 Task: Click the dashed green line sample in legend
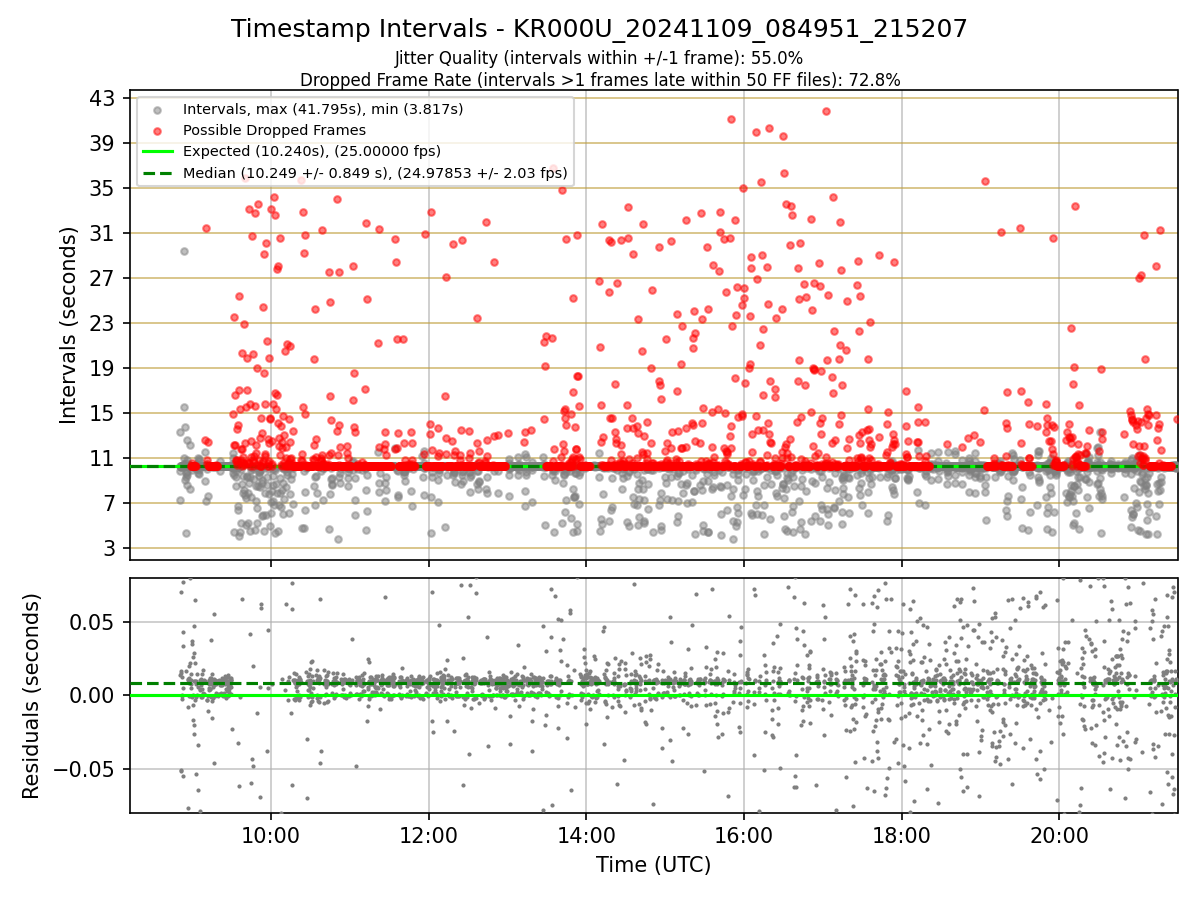[x=157, y=173]
